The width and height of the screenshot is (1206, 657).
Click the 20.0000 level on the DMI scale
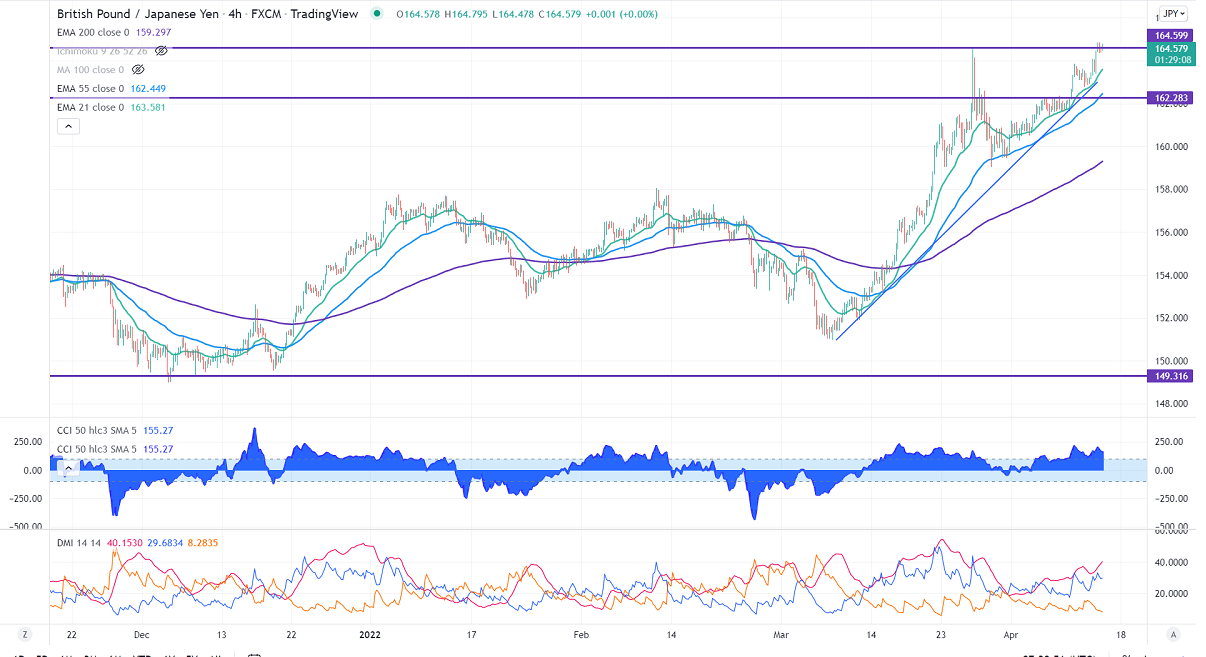tap(1170, 594)
